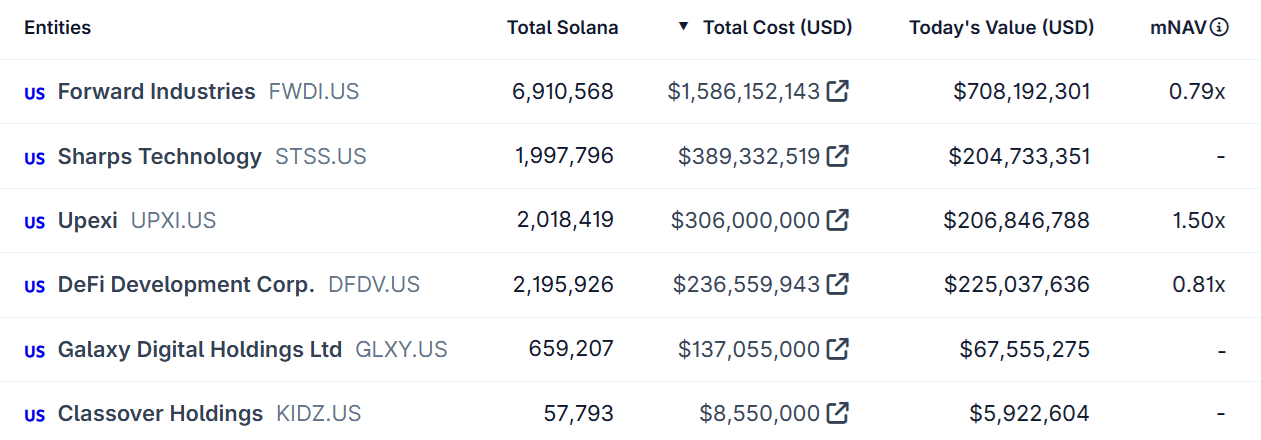Open Galaxy Digital Holdings Ltd link
The height and width of the screenshot is (440, 1261).
pyautogui.click(x=200, y=349)
